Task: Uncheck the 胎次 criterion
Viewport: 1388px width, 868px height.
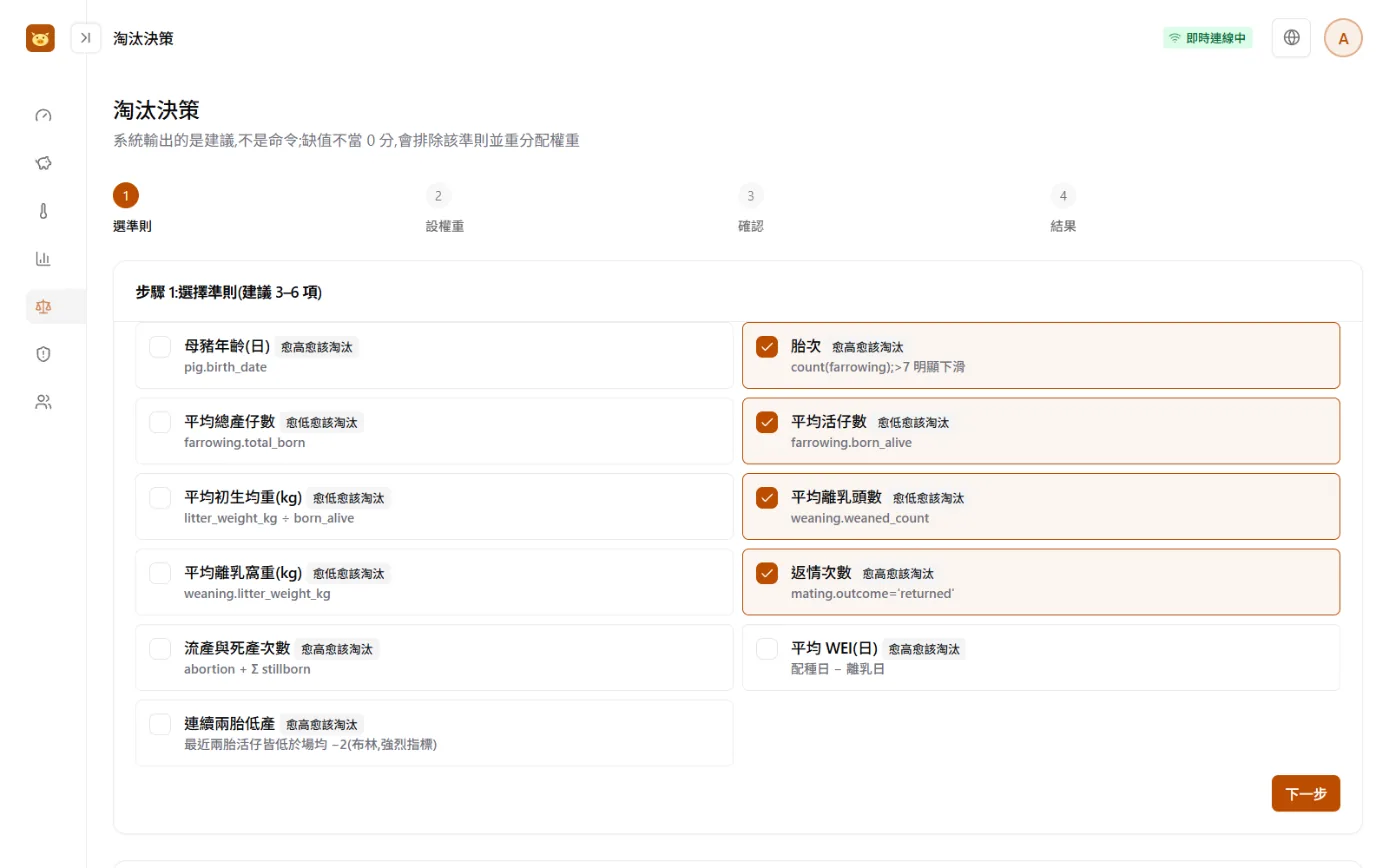Action: click(767, 347)
